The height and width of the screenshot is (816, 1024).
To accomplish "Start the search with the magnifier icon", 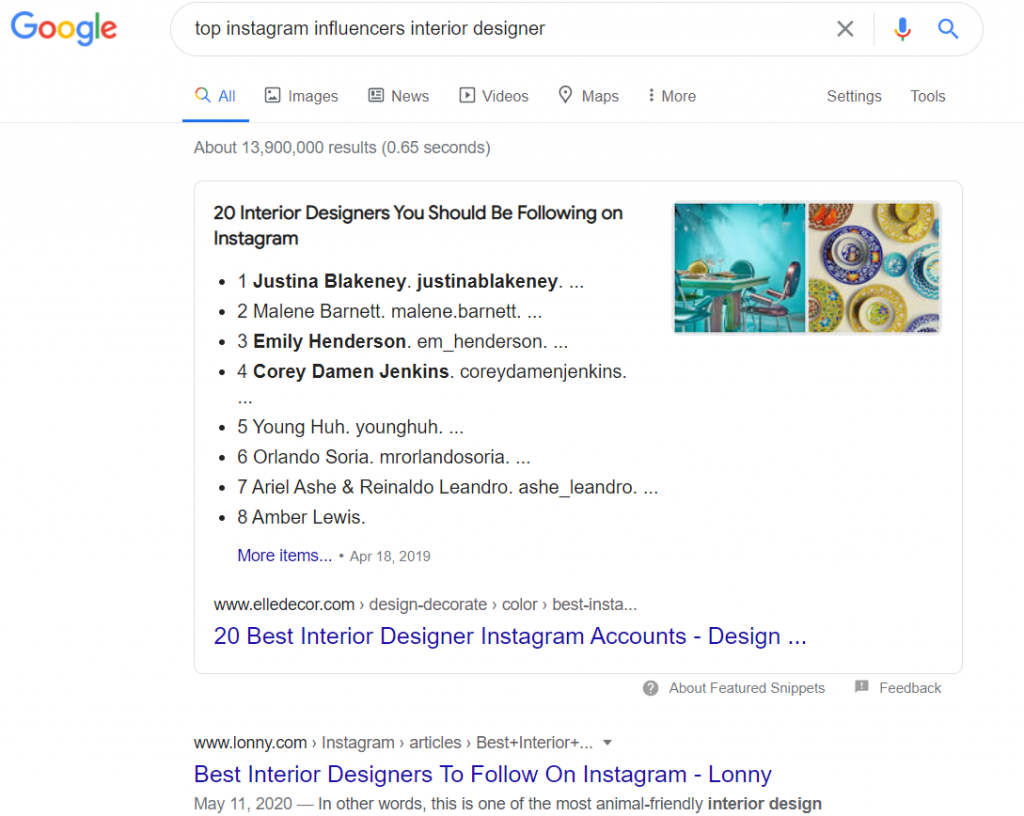I will point(947,29).
